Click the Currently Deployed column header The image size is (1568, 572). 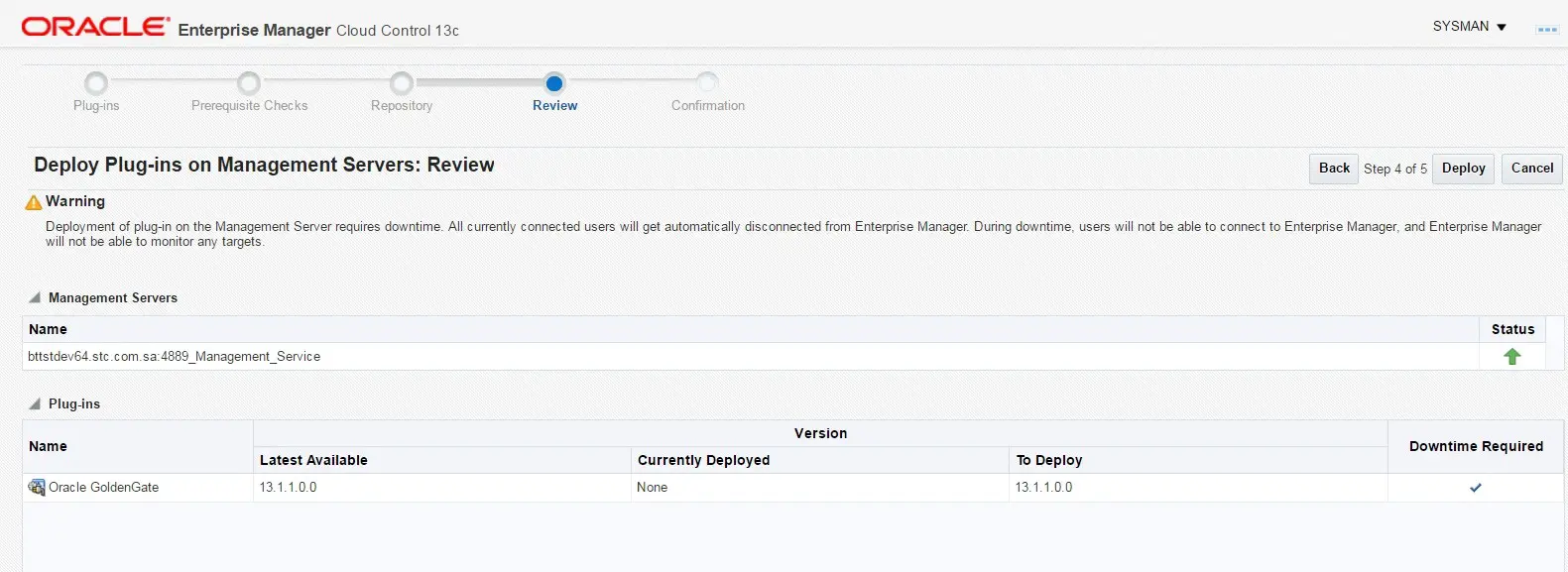coord(820,460)
